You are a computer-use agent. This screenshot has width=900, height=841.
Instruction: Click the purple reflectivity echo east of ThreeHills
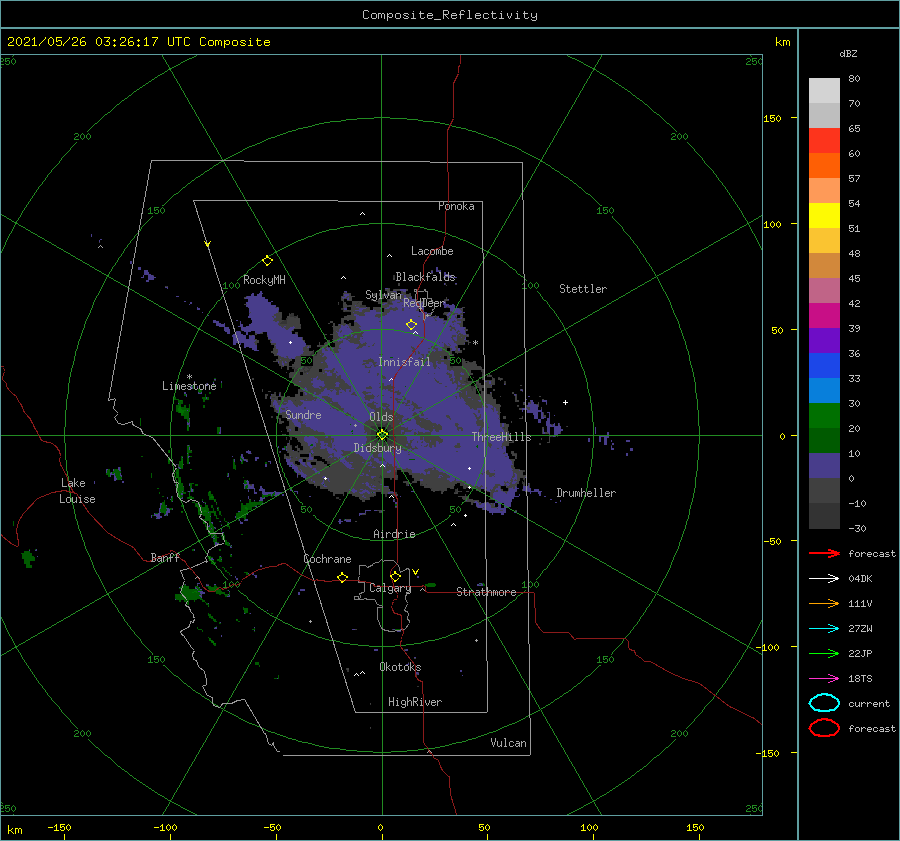click(x=542, y=416)
